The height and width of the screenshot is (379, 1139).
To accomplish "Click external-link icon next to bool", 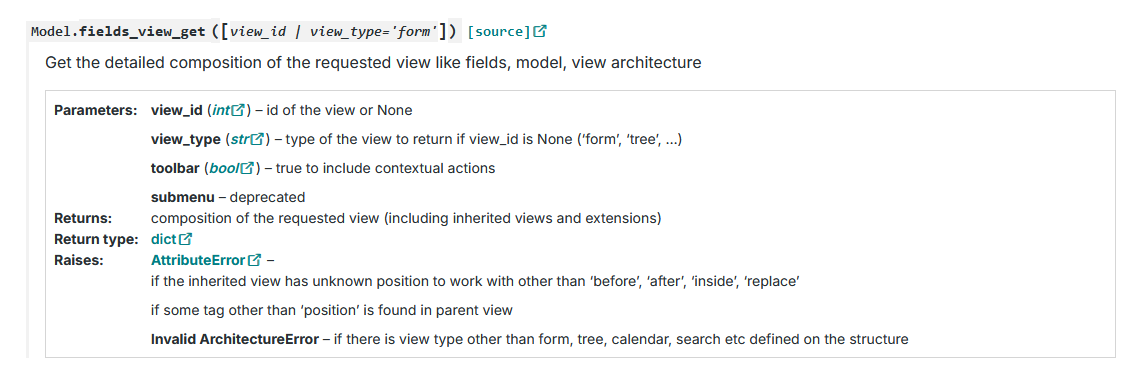I will 248,168.
